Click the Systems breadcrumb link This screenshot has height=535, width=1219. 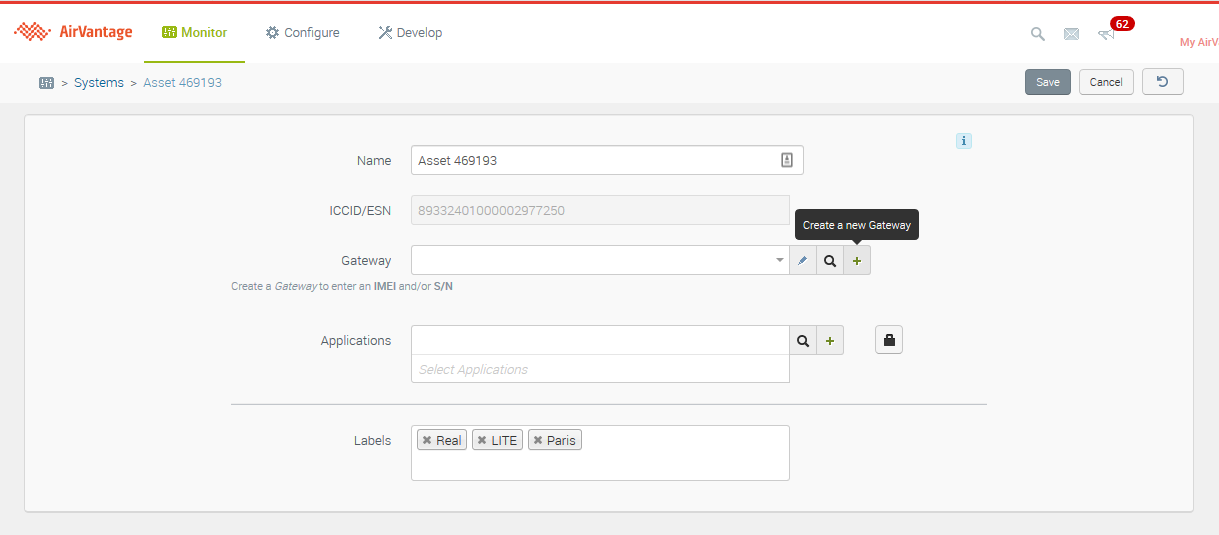point(99,83)
